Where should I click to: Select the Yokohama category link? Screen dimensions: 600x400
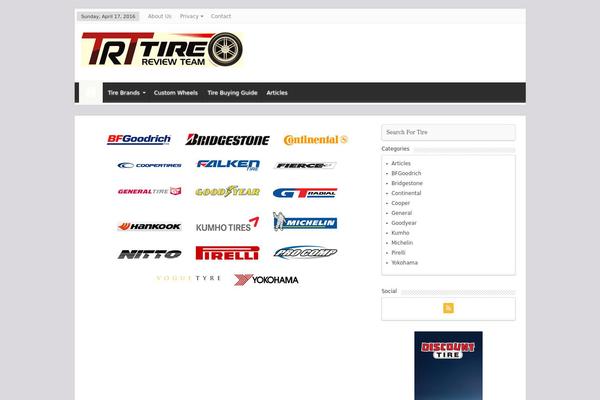point(404,263)
